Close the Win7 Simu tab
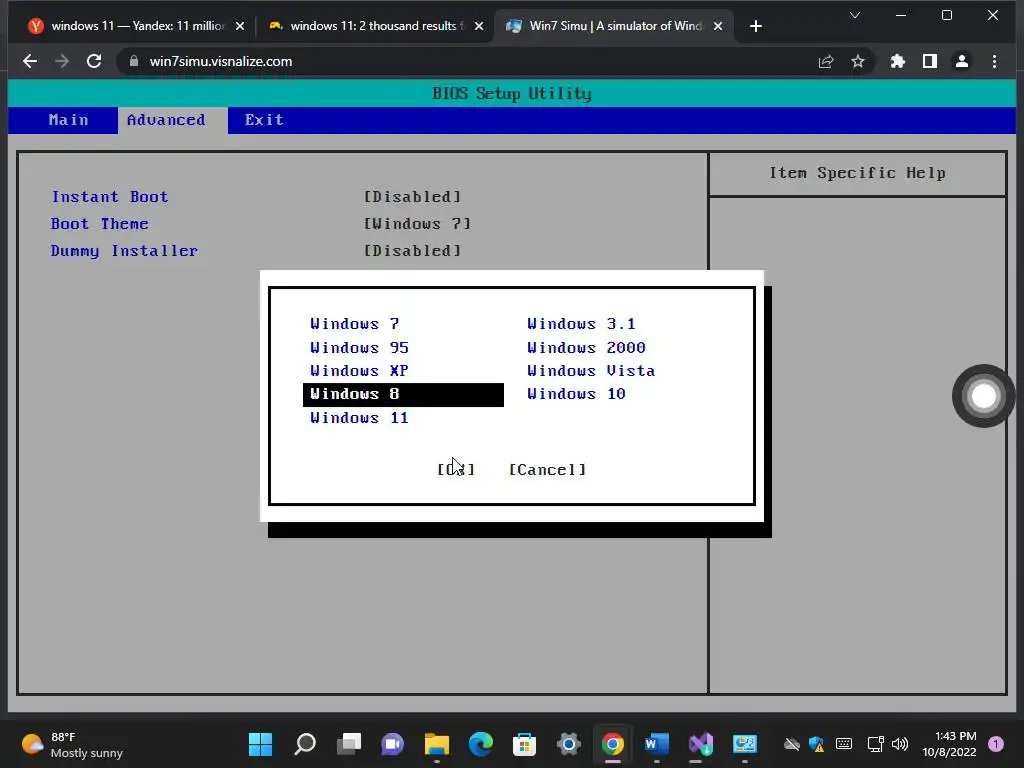Image resolution: width=1024 pixels, height=768 pixels. (x=718, y=26)
